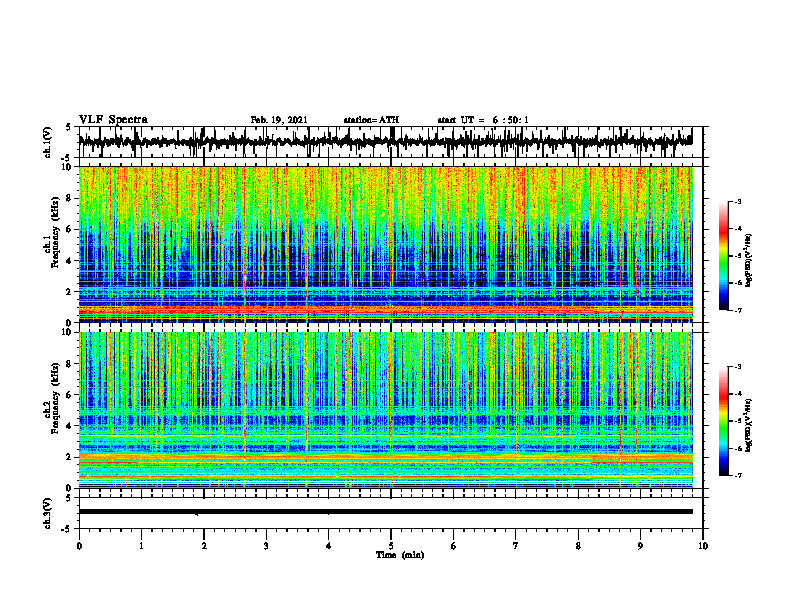The width and height of the screenshot is (792, 612).
Task: Click the 'ch.1(V)' waveform axis label
Action: [48, 142]
